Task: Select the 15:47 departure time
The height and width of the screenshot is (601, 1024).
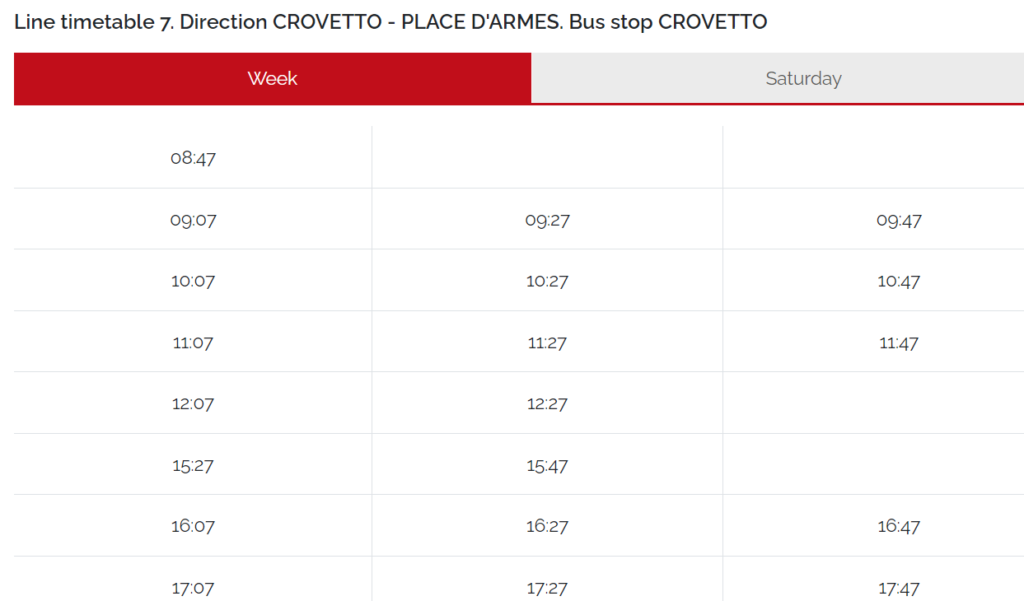Action: click(546, 464)
